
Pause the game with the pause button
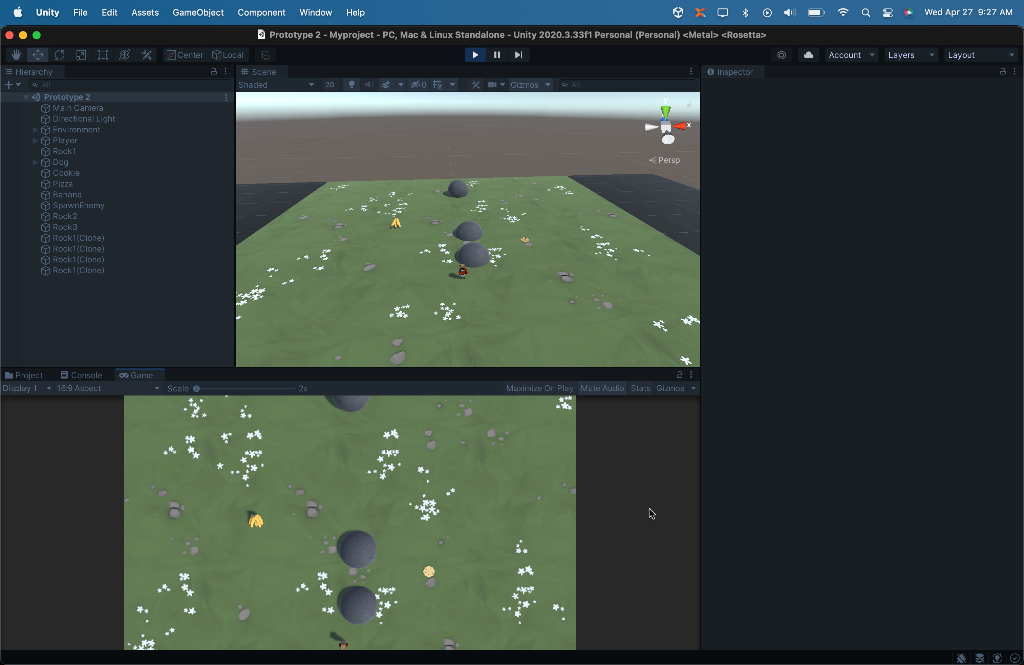[x=496, y=55]
